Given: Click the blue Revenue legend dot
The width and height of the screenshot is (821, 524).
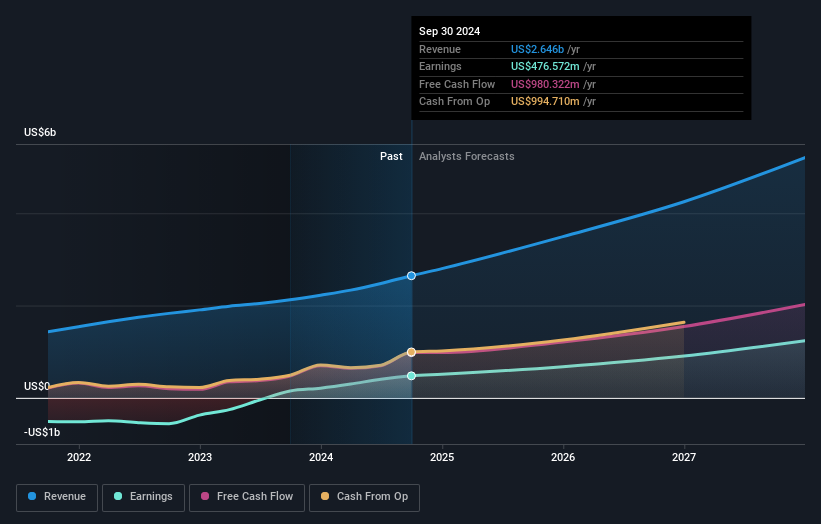Looking at the screenshot, I should [x=32, y=496].
